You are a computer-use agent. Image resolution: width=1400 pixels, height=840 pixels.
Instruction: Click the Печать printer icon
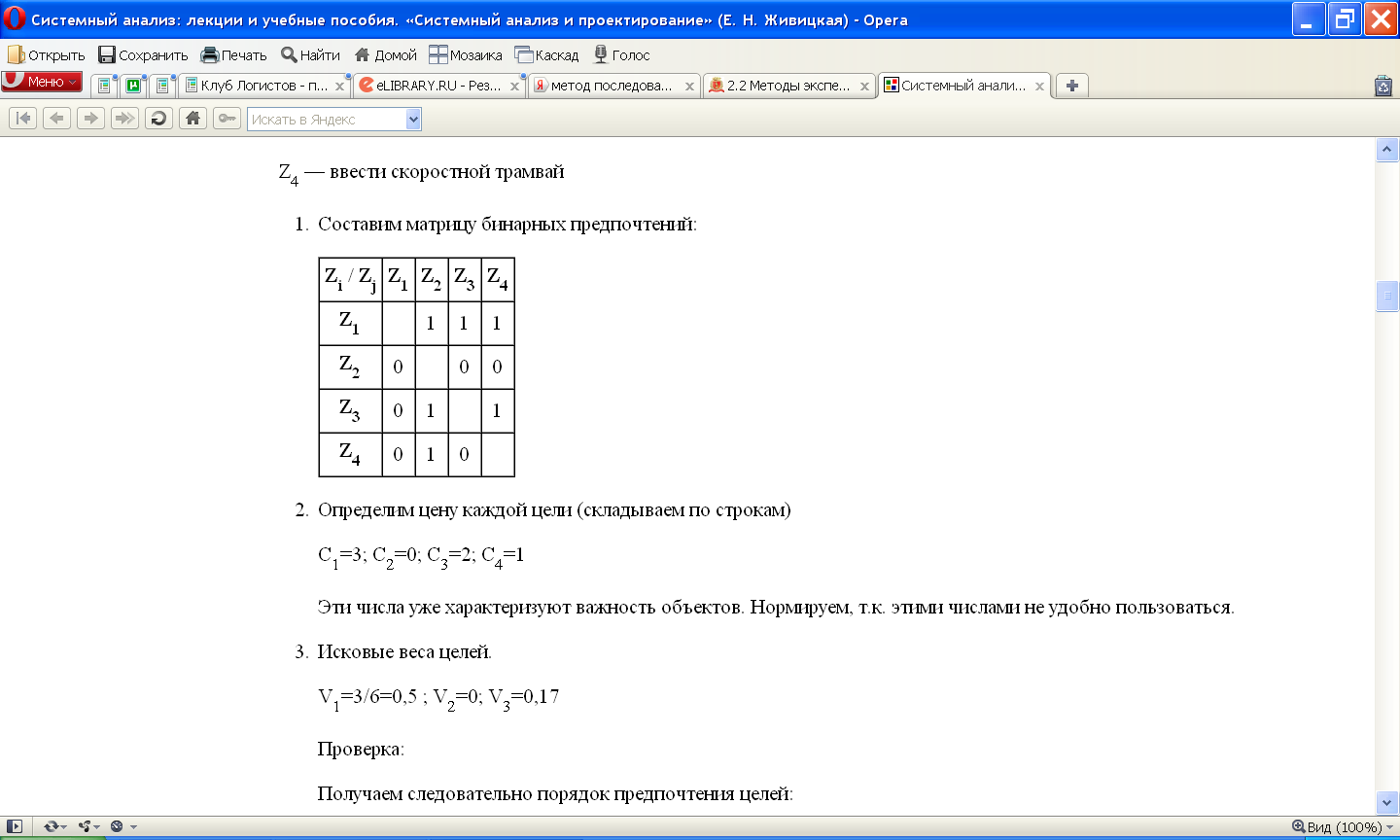209,55
